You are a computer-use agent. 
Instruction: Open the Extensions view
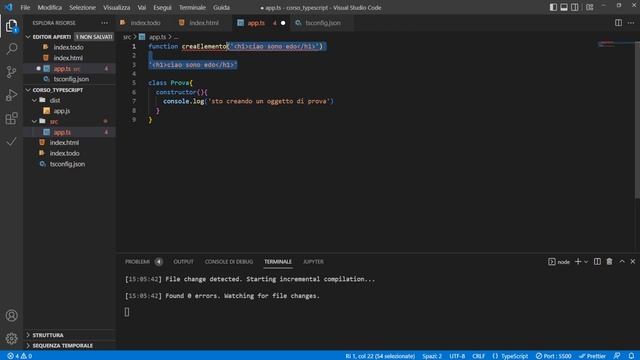point(11,118)
